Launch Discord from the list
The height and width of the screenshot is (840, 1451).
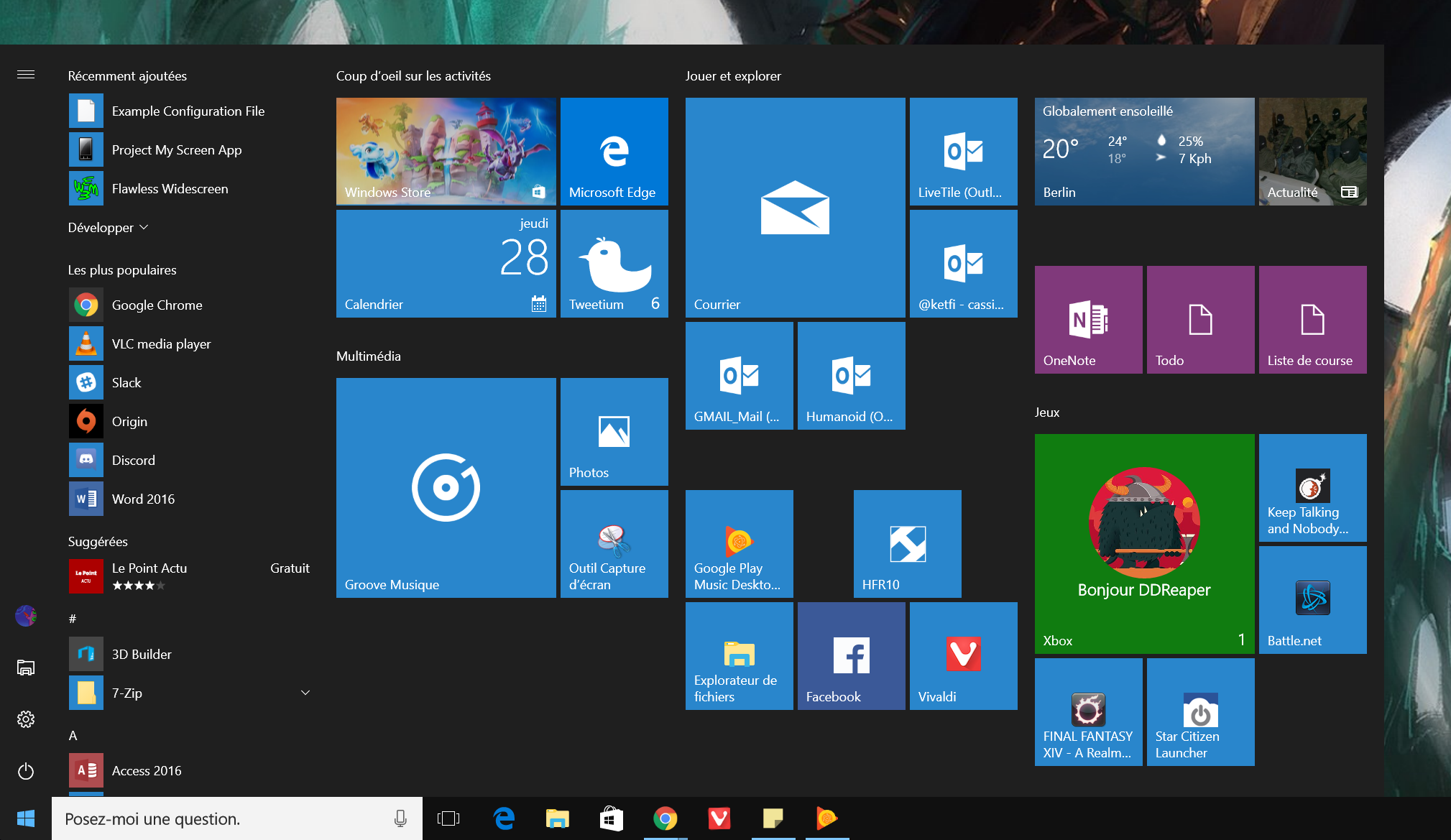click(x=190, y=461)
